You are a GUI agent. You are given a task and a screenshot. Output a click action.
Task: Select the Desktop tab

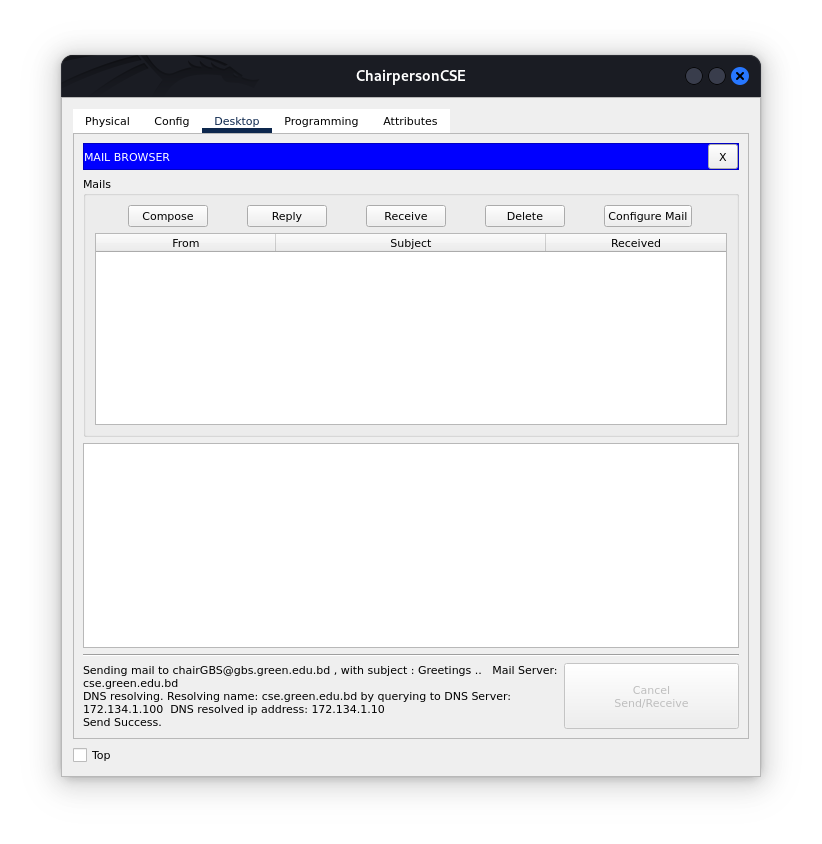pyautogui.click(x=236, y=121)
